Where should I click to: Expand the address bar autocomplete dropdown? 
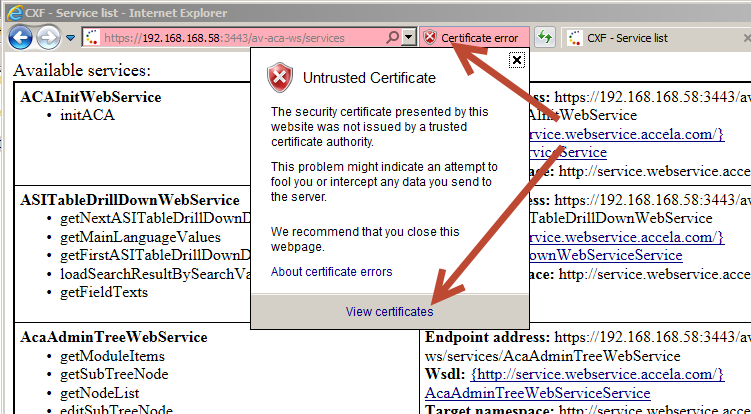(408, 37)
